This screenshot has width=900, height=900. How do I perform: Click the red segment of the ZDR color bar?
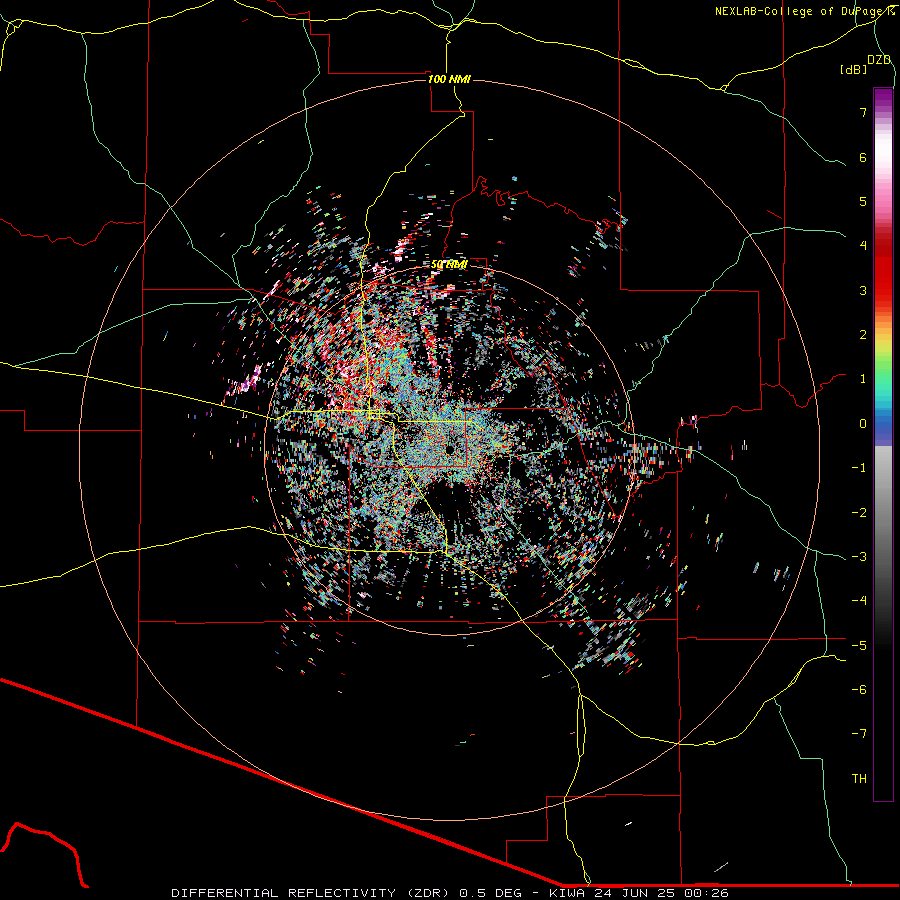tap(883, 270)
